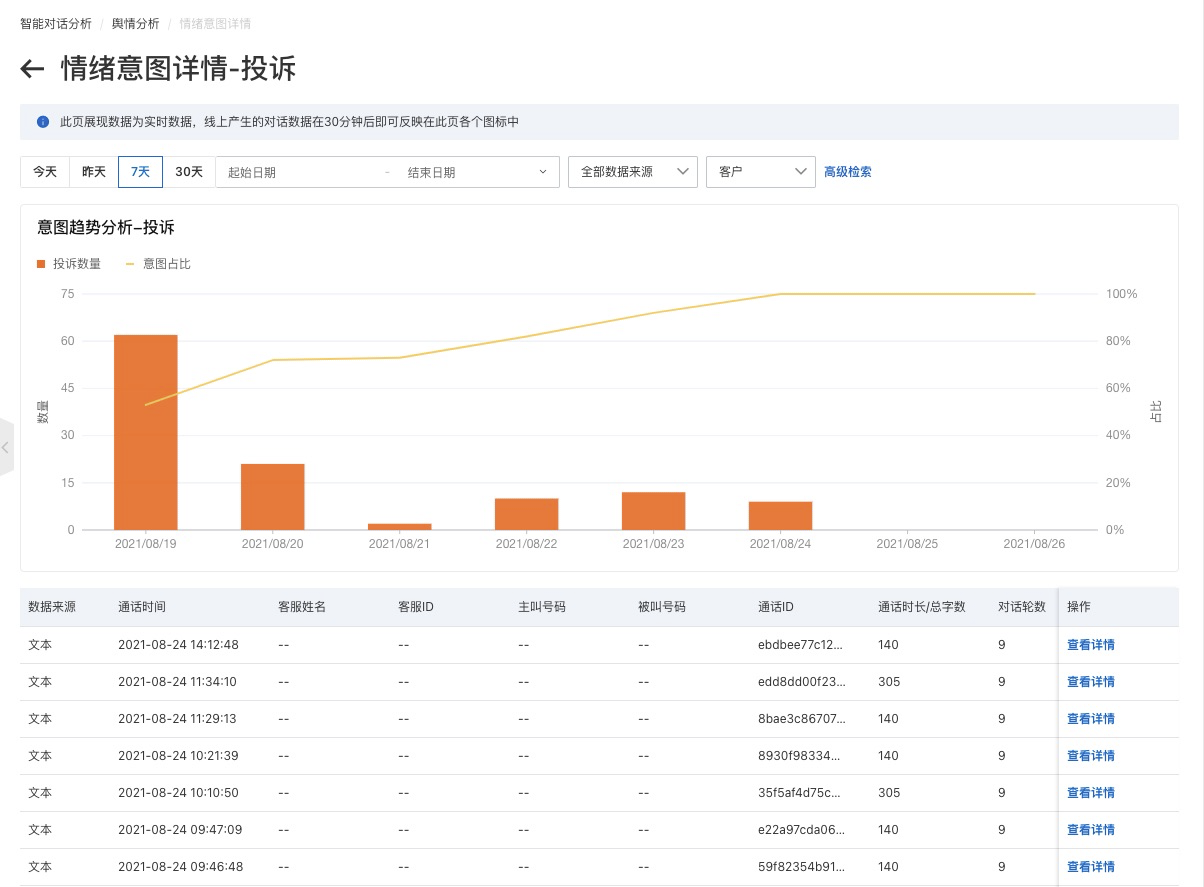Click the 起始日期 input field
The width and height of the screenshot is (1204, 887).
300,172
